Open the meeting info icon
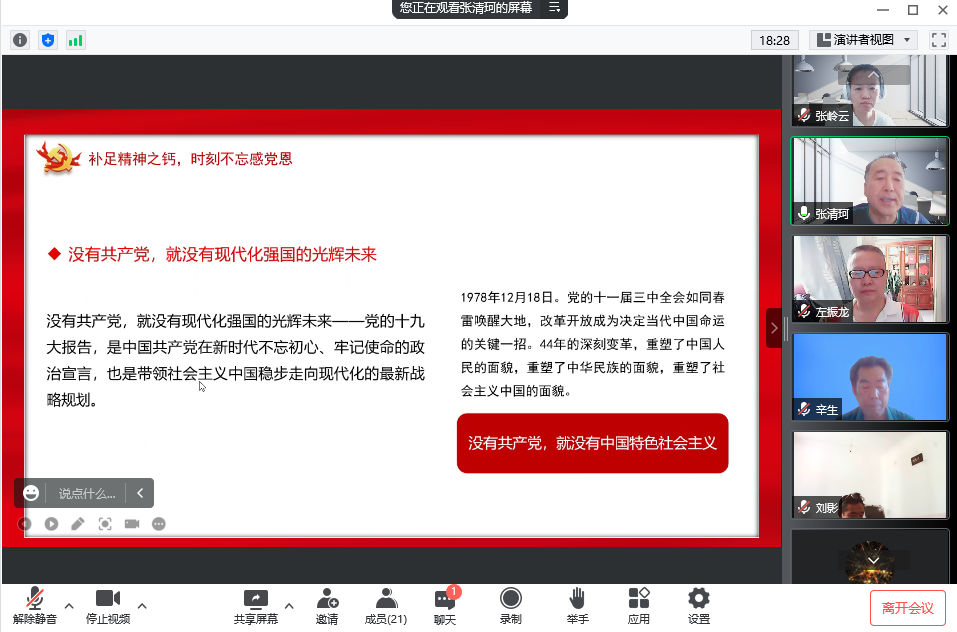957x632 pixels. pyautogui.click(x=20, y=40)
